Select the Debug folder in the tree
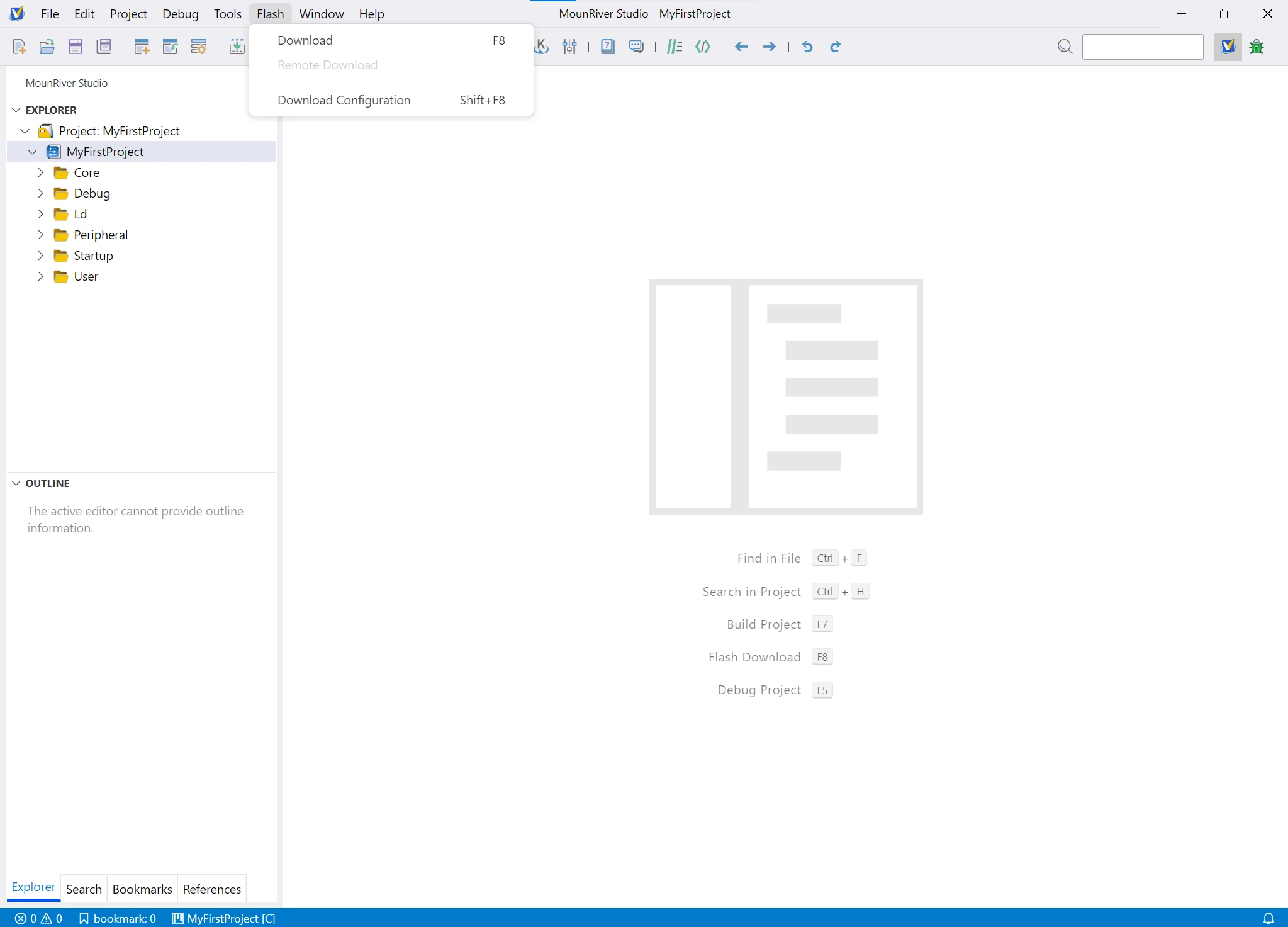 [92, 193]
